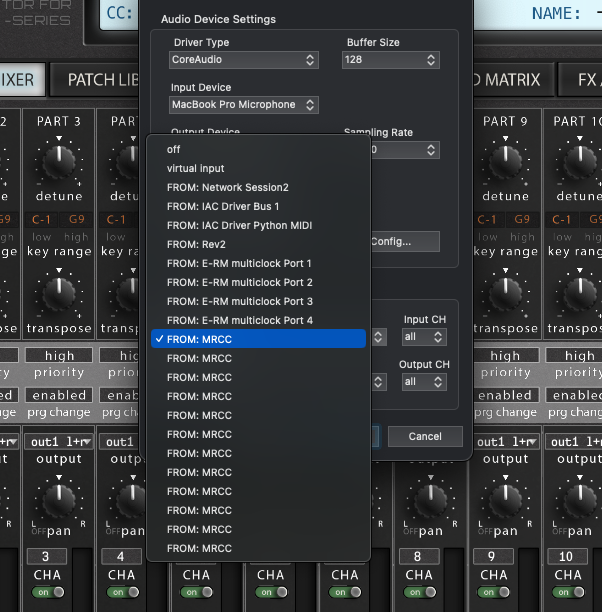The image size is (602, 612).
Task: Toggle the channel 10 on switch
Action: pyautogui.click(x=570, y=593)
